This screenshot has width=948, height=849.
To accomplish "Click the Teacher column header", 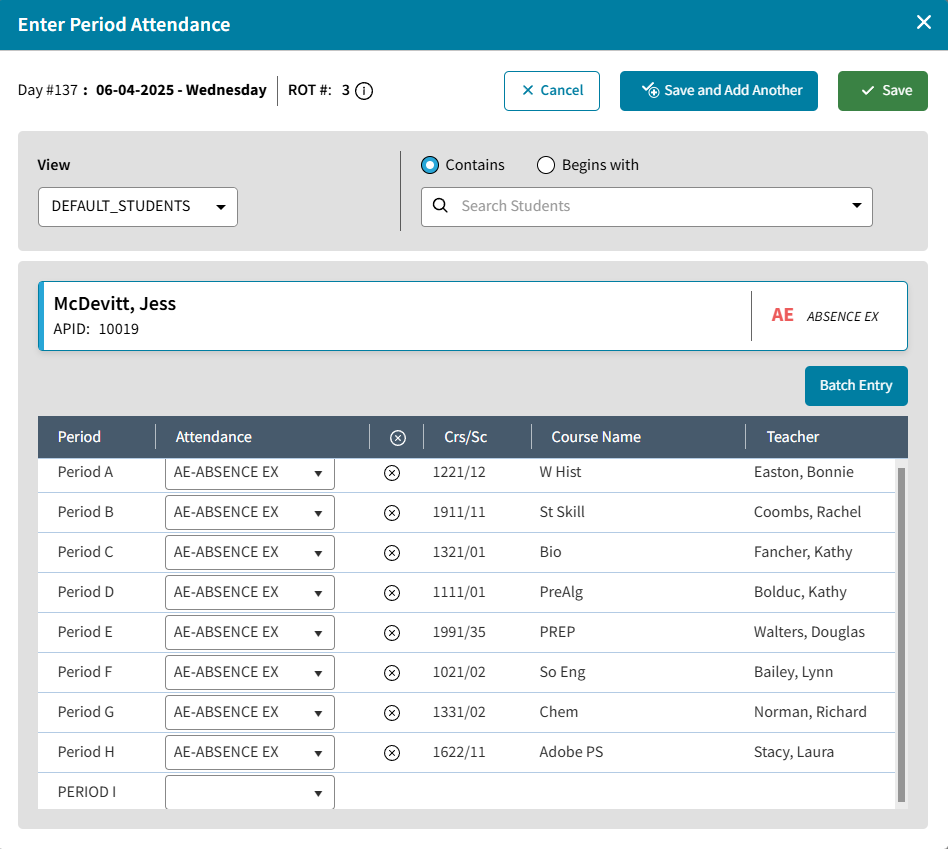I will tap(793, 437).
